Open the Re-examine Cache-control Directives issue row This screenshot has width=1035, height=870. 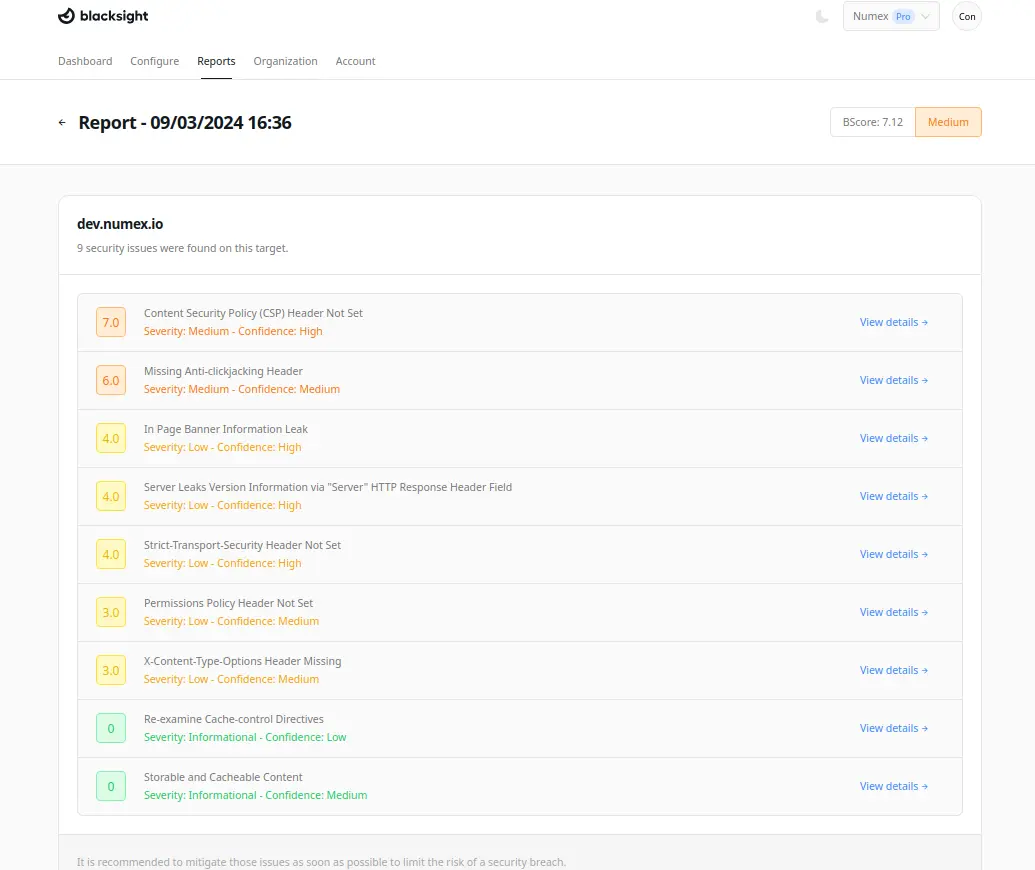[x=234, y=720]
